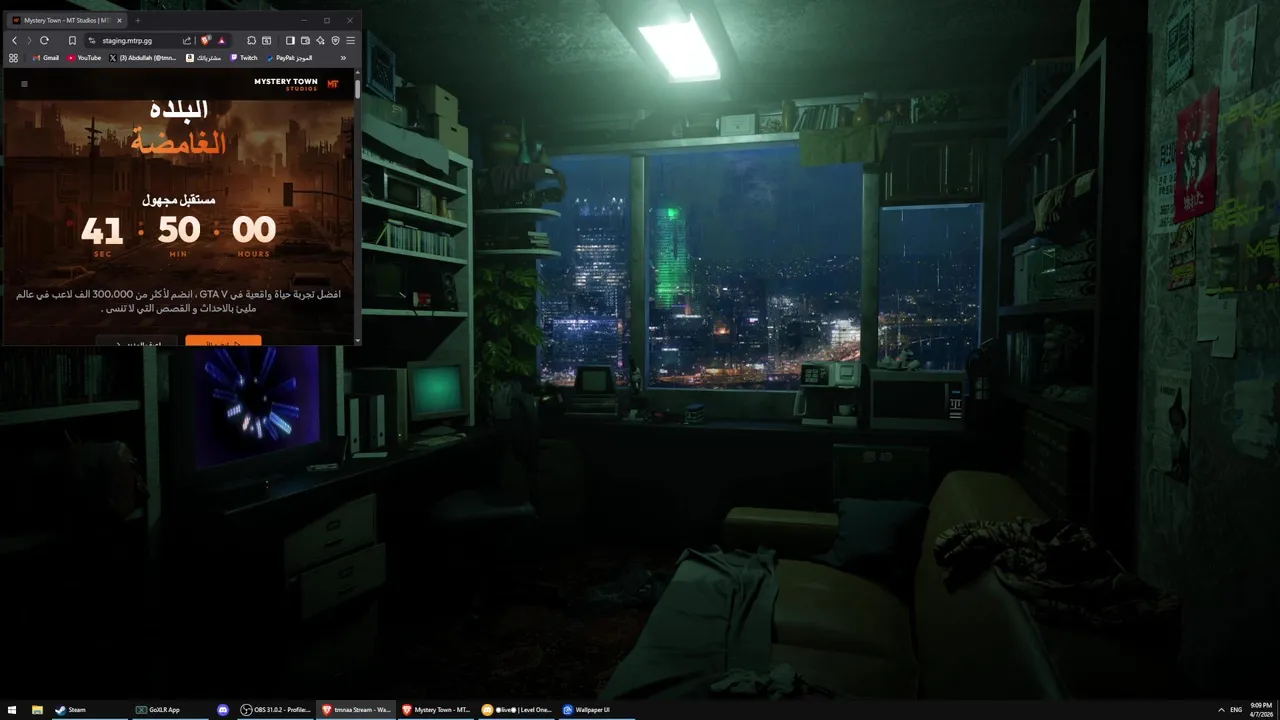Maximize the Brave browser window

327,20
